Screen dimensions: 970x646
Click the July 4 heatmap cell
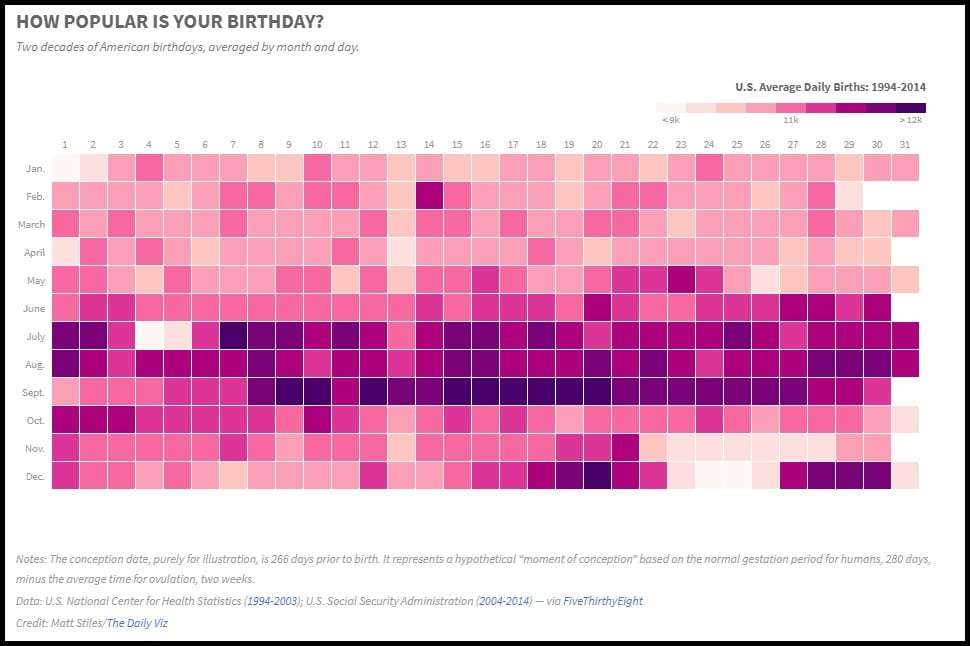(x=149, y=335)
